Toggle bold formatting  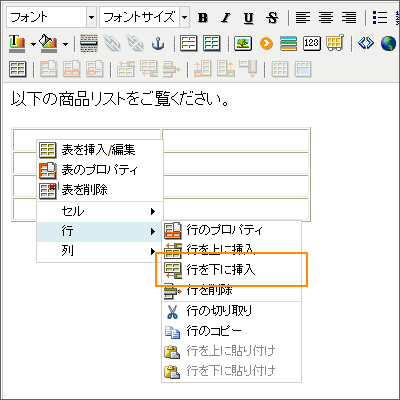[x=203, y=17]
